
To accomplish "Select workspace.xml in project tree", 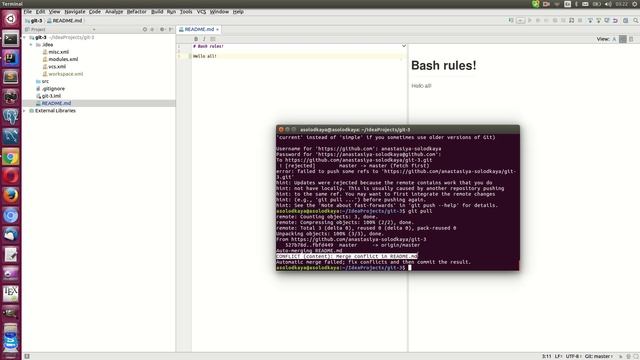I will (x=63, y=74).
